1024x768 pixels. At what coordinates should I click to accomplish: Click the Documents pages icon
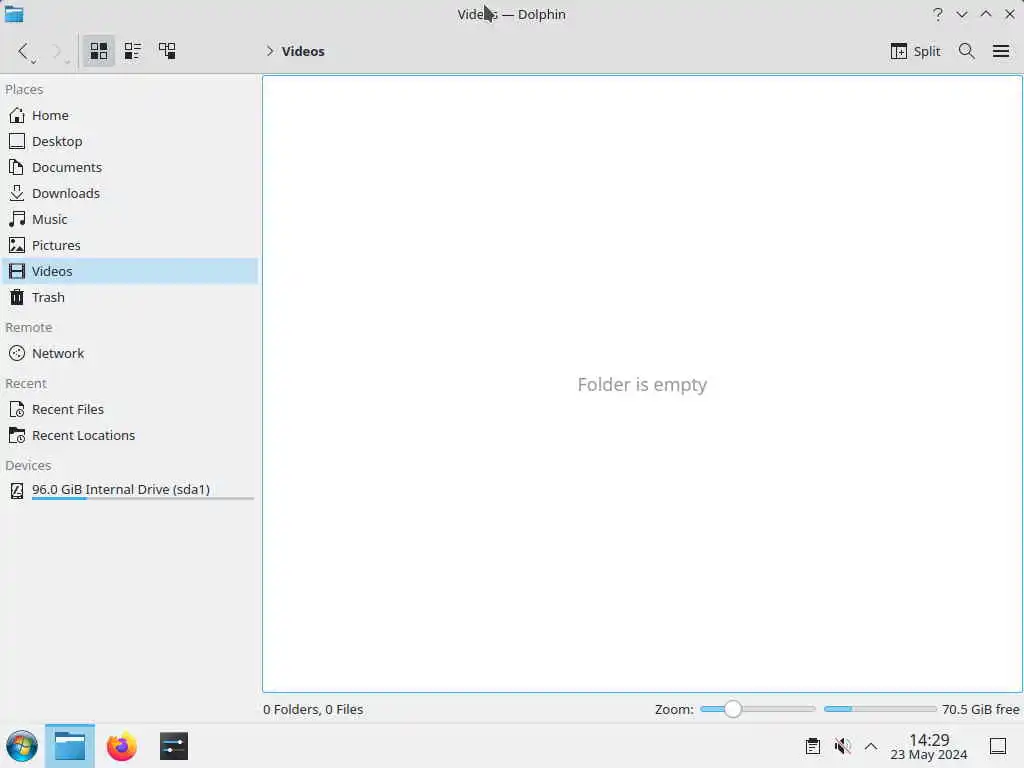(17, 167)
